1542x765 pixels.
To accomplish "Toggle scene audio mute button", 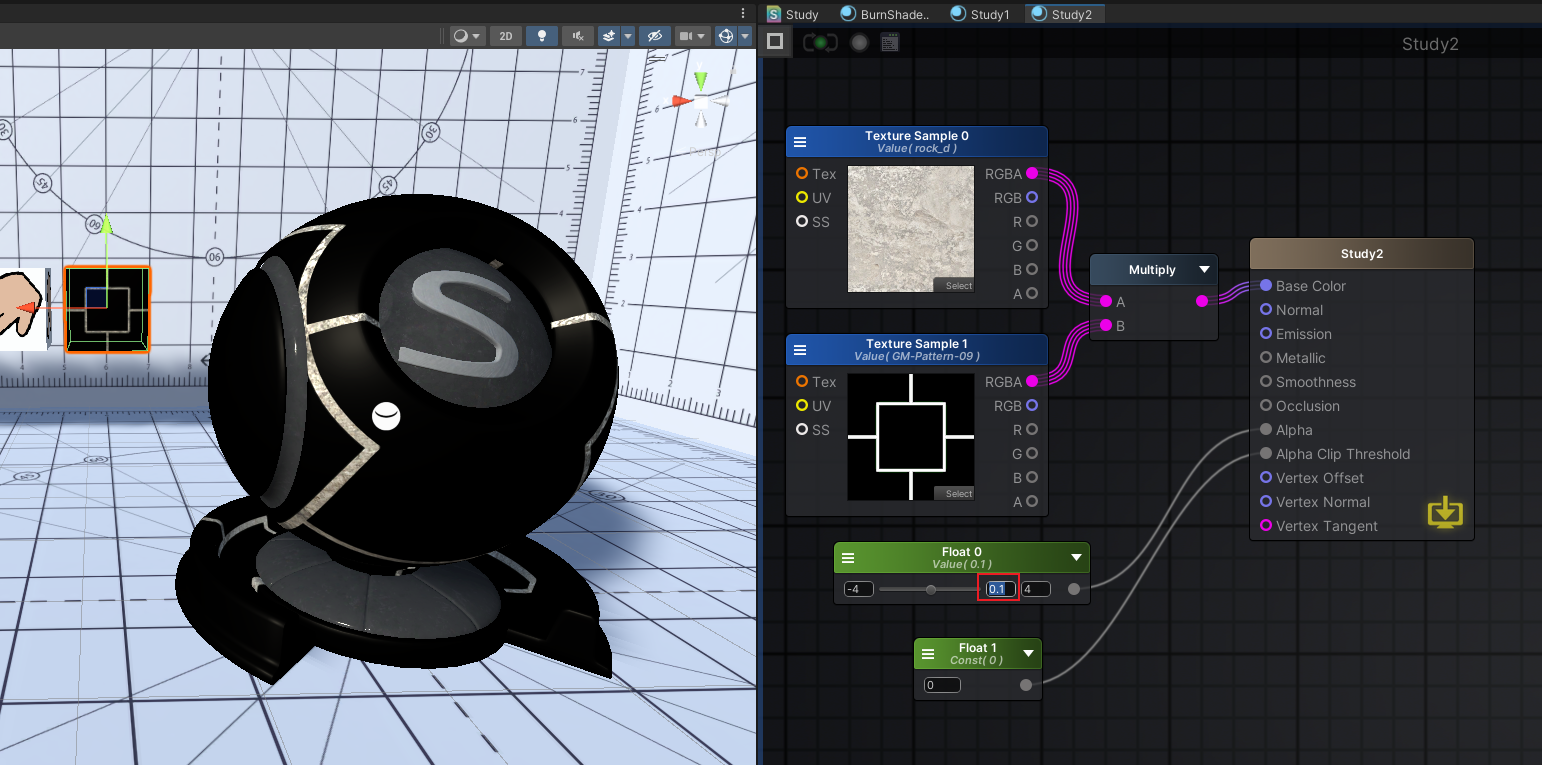I will [577, 36].
